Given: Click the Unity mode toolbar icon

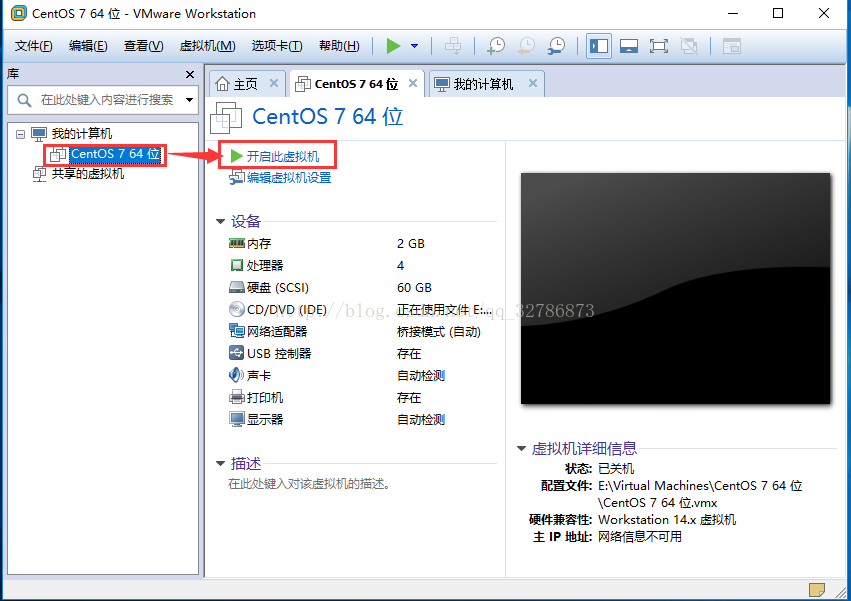Looking at the screenshot, I should point(689,46).
